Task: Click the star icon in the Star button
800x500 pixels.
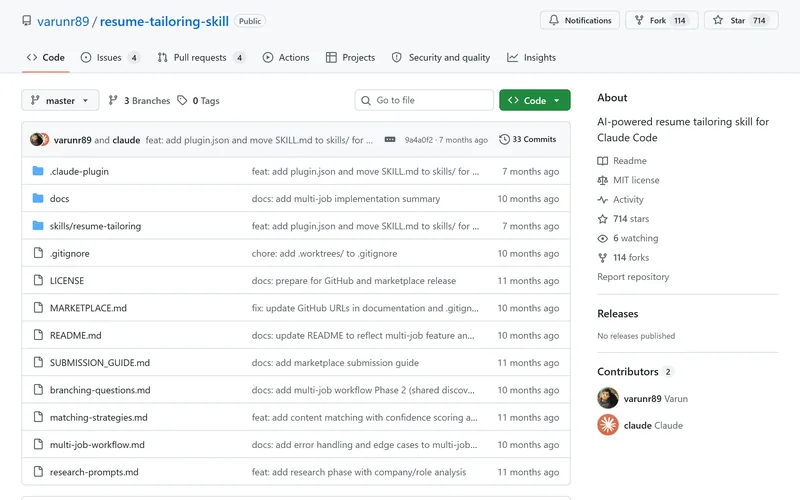Action: [718, 20]
